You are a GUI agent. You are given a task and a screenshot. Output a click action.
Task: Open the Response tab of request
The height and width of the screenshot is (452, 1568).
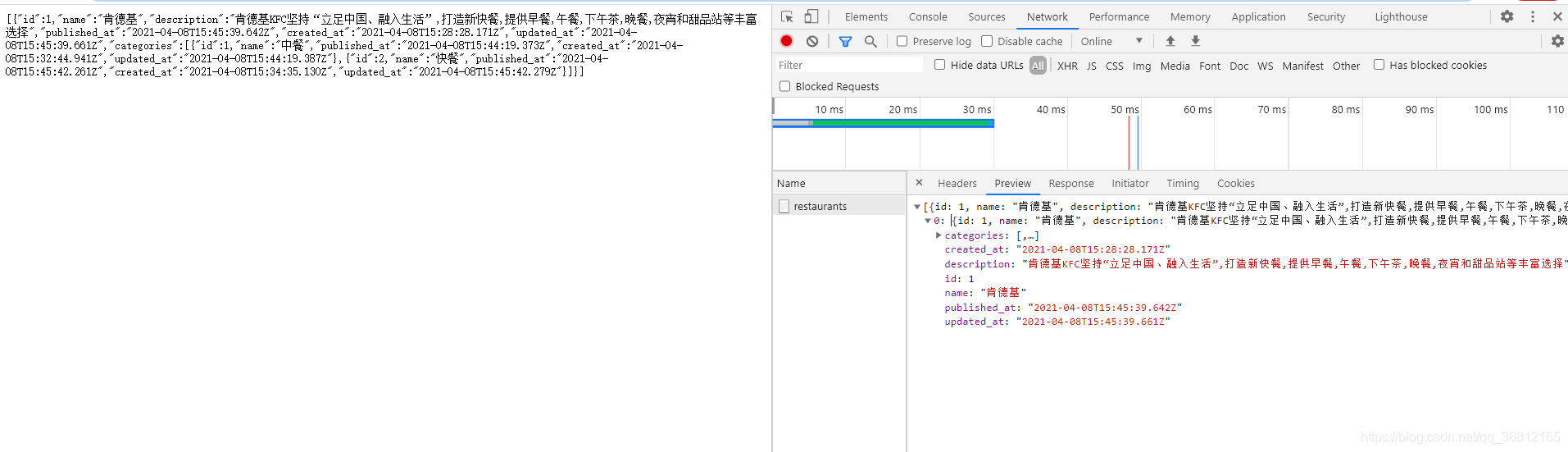pos(1071,184)
